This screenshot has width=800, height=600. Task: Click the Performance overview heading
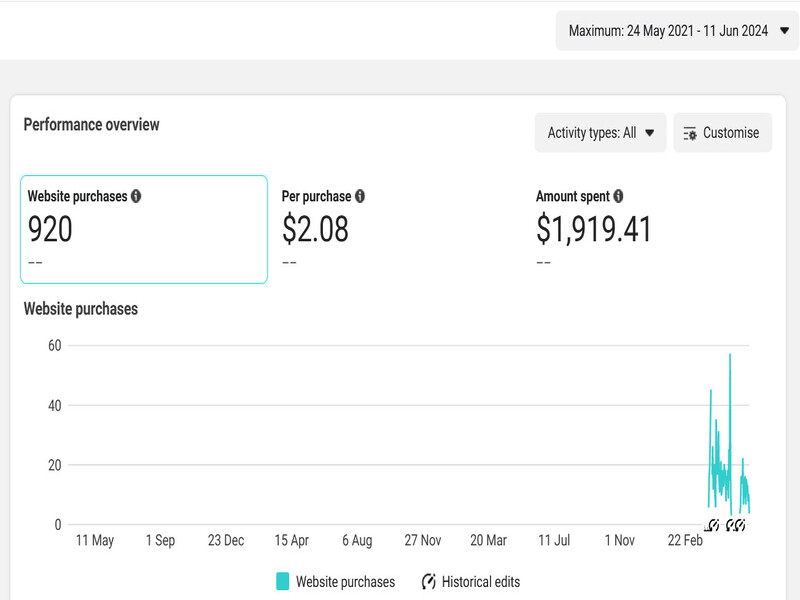pos(91,125)
